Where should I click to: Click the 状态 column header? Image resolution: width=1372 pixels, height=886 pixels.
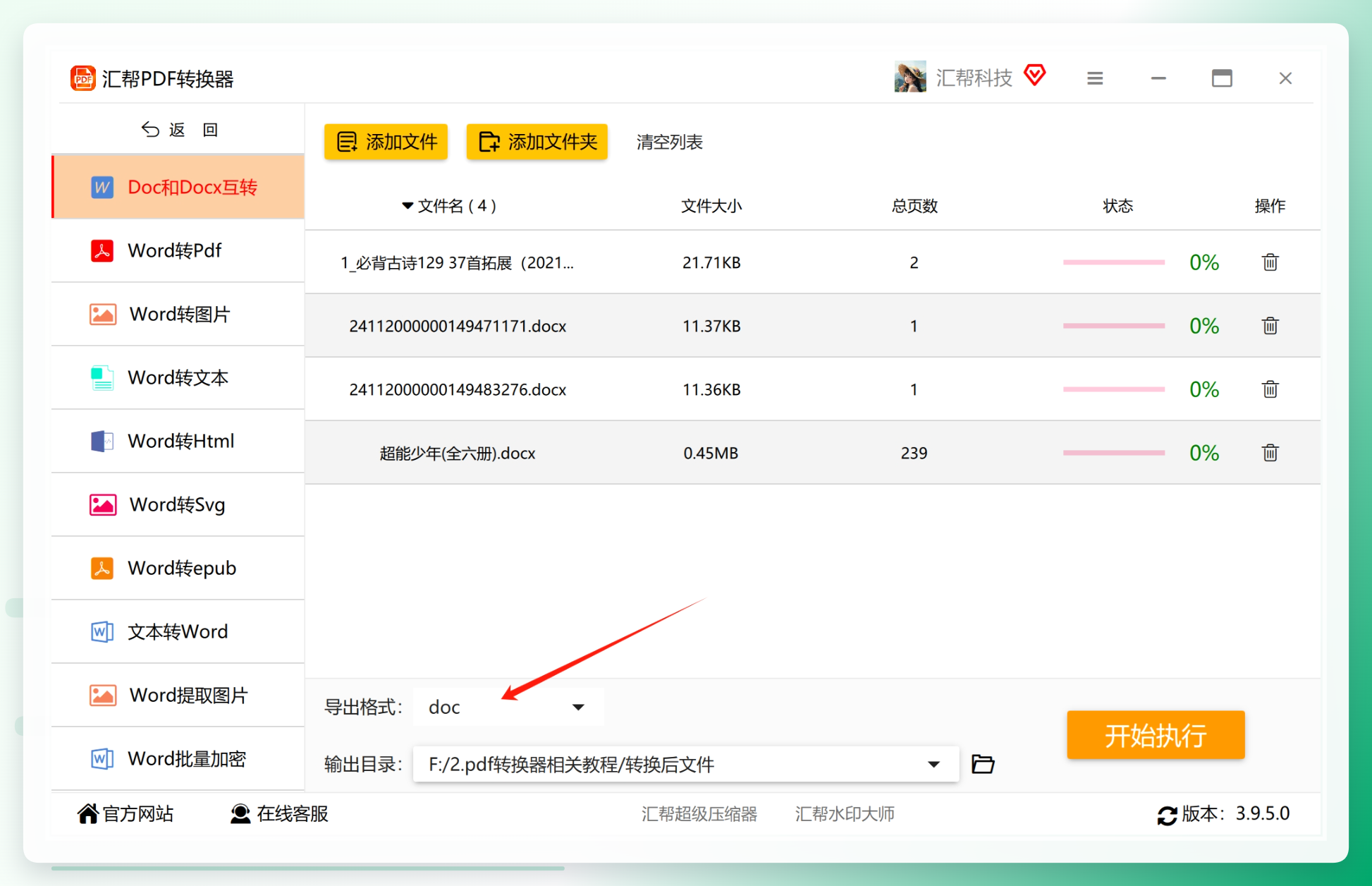coord(1117,206)
